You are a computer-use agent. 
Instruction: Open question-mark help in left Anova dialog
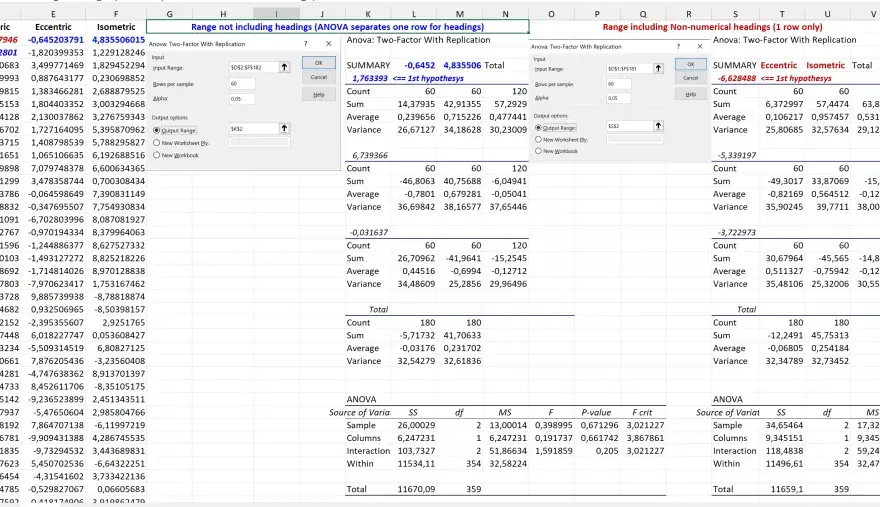click(x=306, y=43)
